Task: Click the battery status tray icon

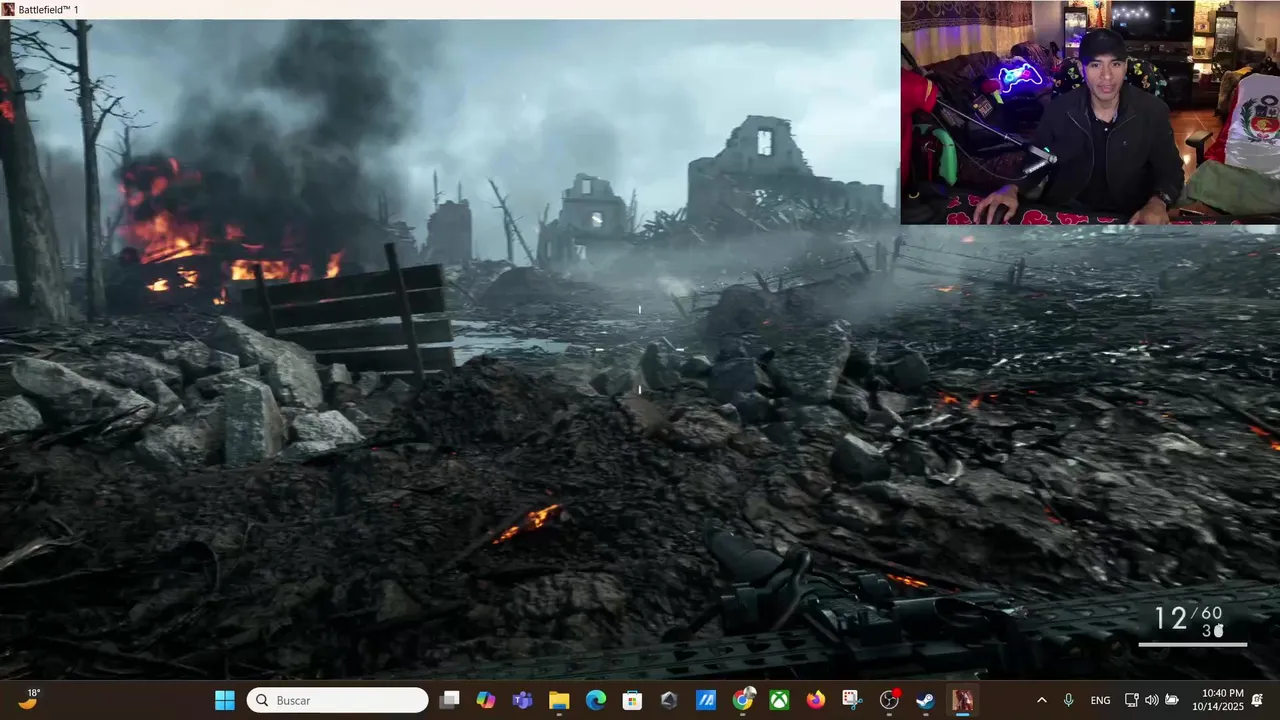Action: tap(1172, 700)
